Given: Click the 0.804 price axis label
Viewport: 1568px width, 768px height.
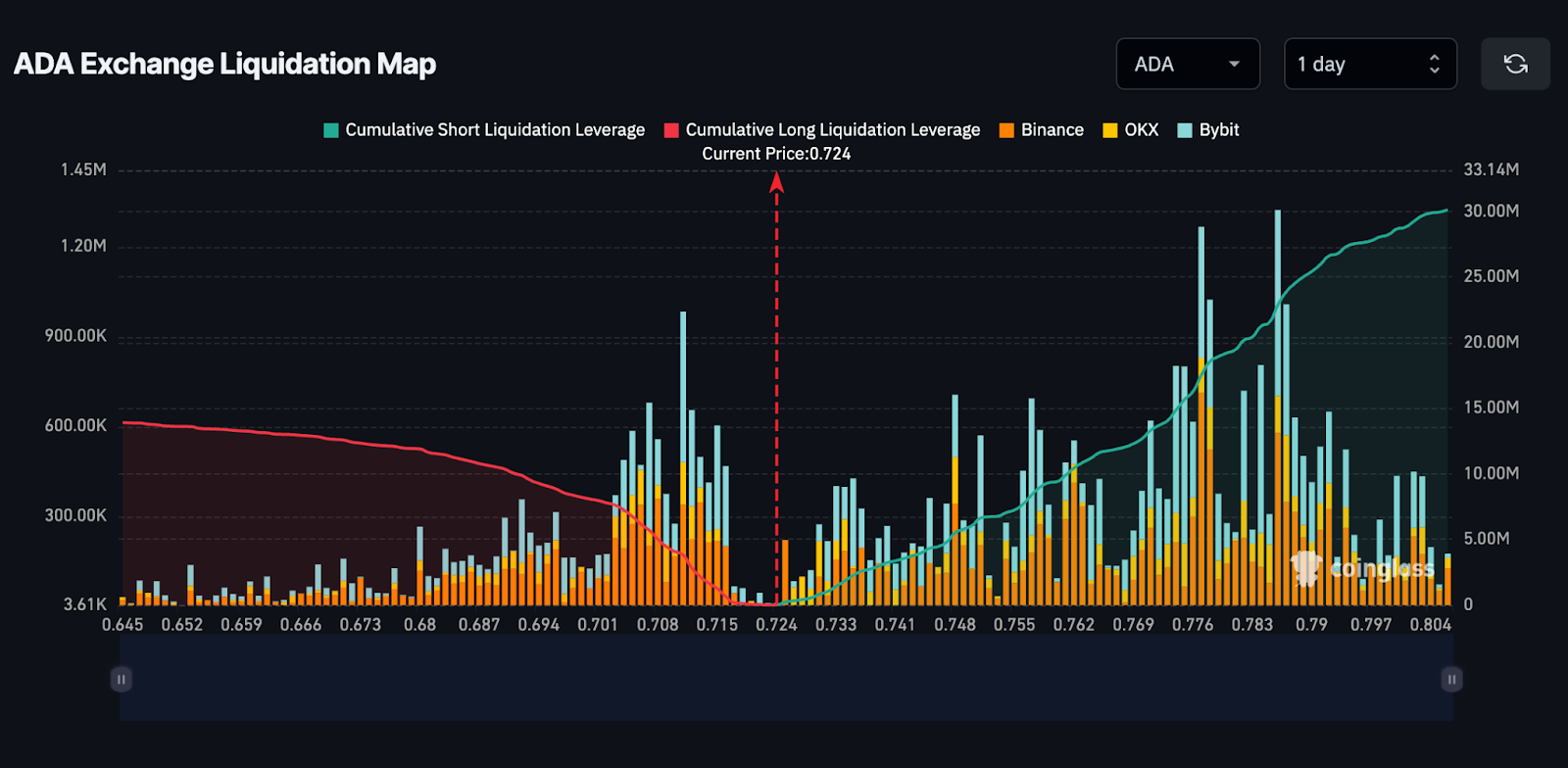Looking at the screenshot, I should 1431,625.
